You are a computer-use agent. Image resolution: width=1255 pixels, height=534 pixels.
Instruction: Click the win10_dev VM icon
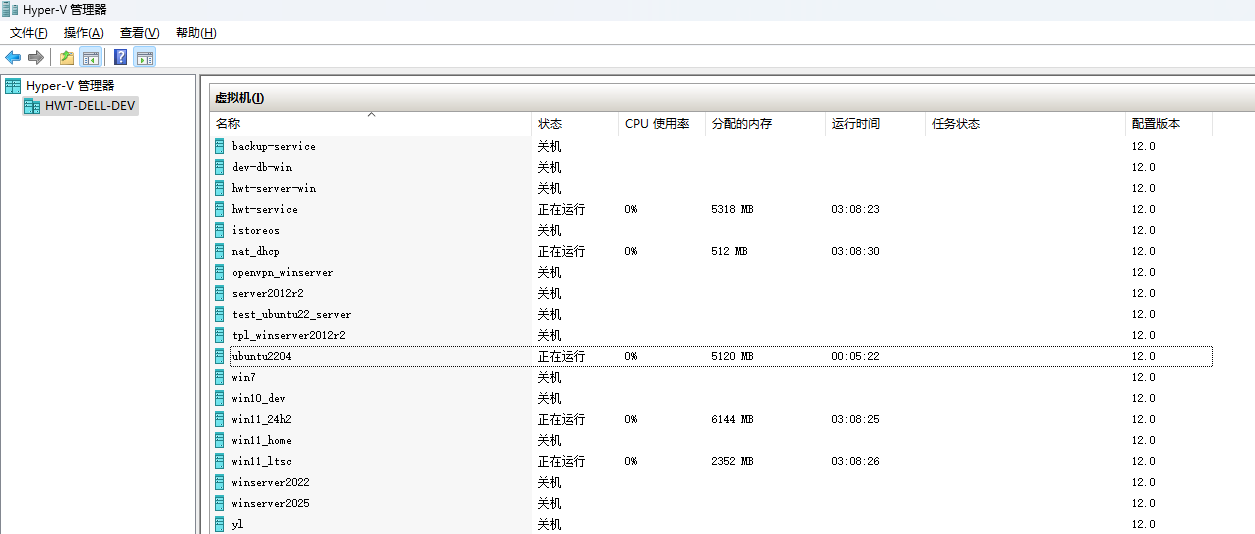tap(220, 398)
